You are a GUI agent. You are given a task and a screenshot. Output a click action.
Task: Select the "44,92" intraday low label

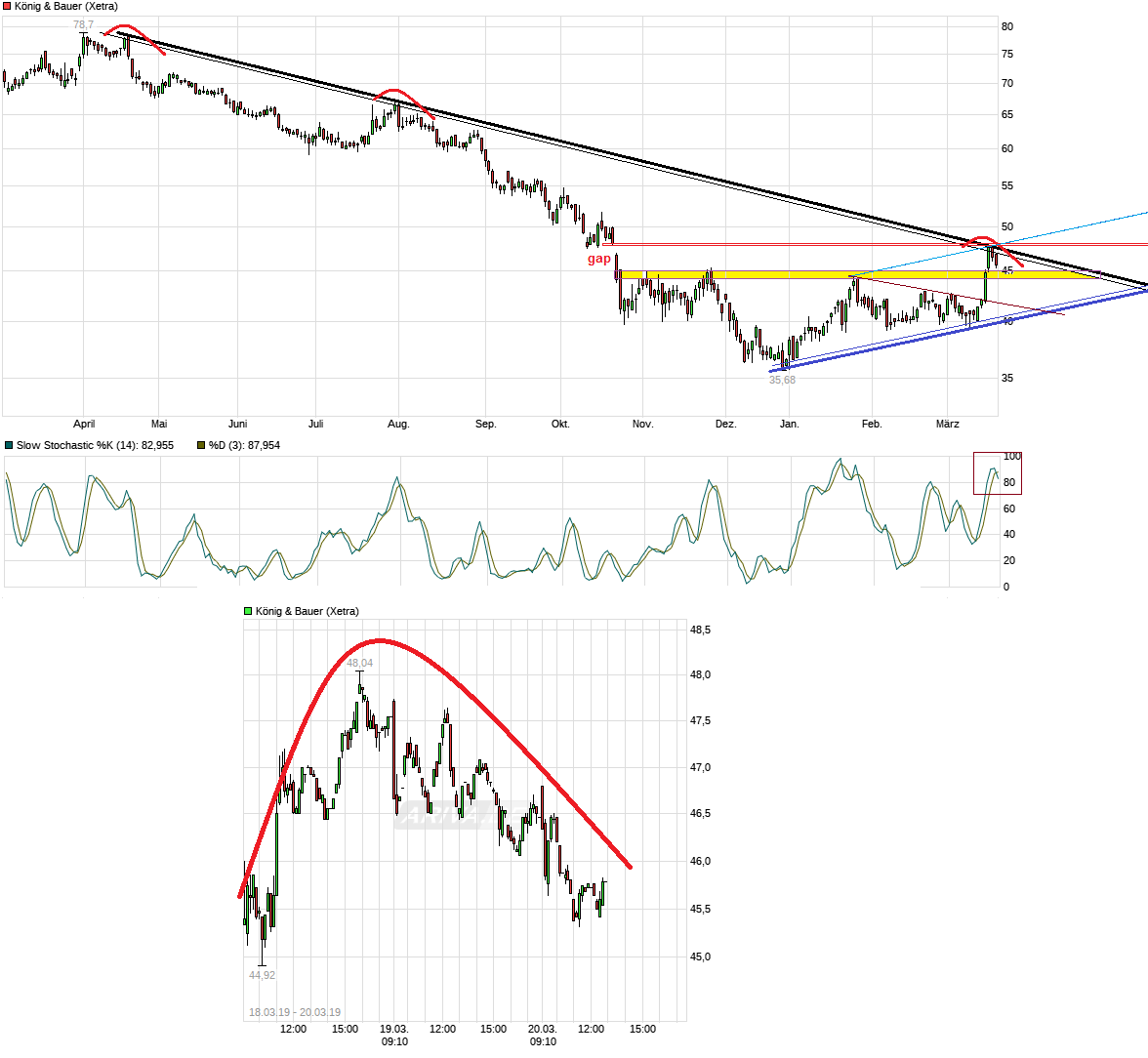pos(262,975)
